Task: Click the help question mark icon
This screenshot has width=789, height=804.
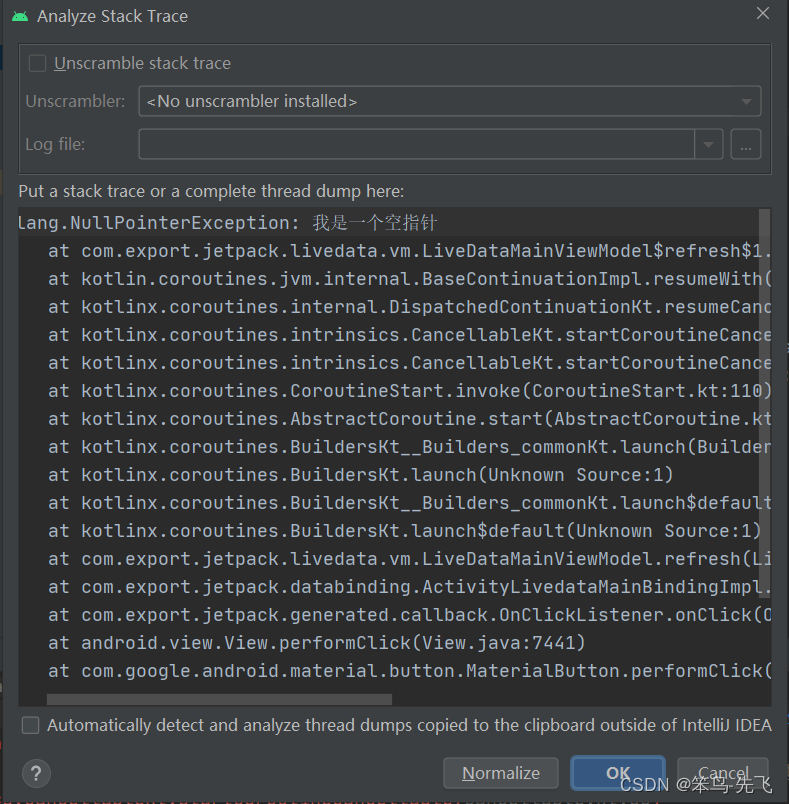Action: click(x=36, y=773)
